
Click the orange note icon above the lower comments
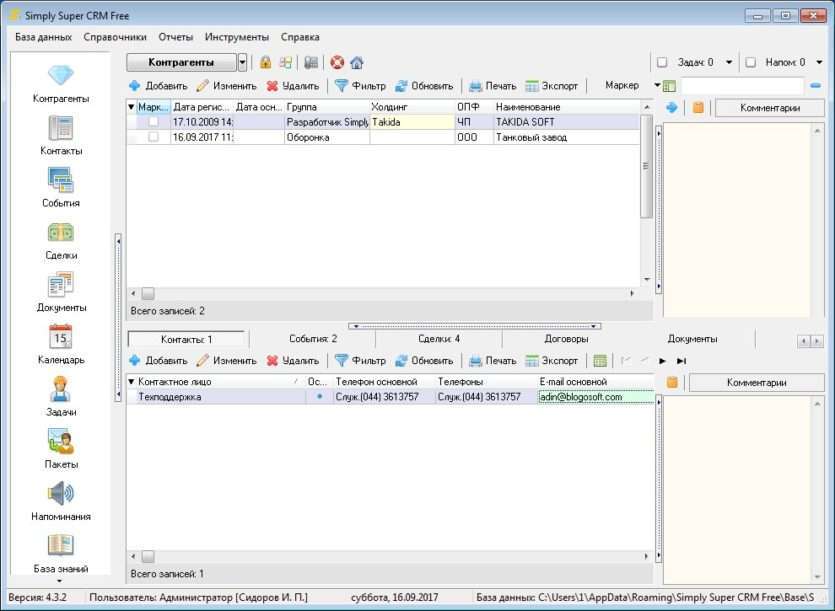coord(672,382)
